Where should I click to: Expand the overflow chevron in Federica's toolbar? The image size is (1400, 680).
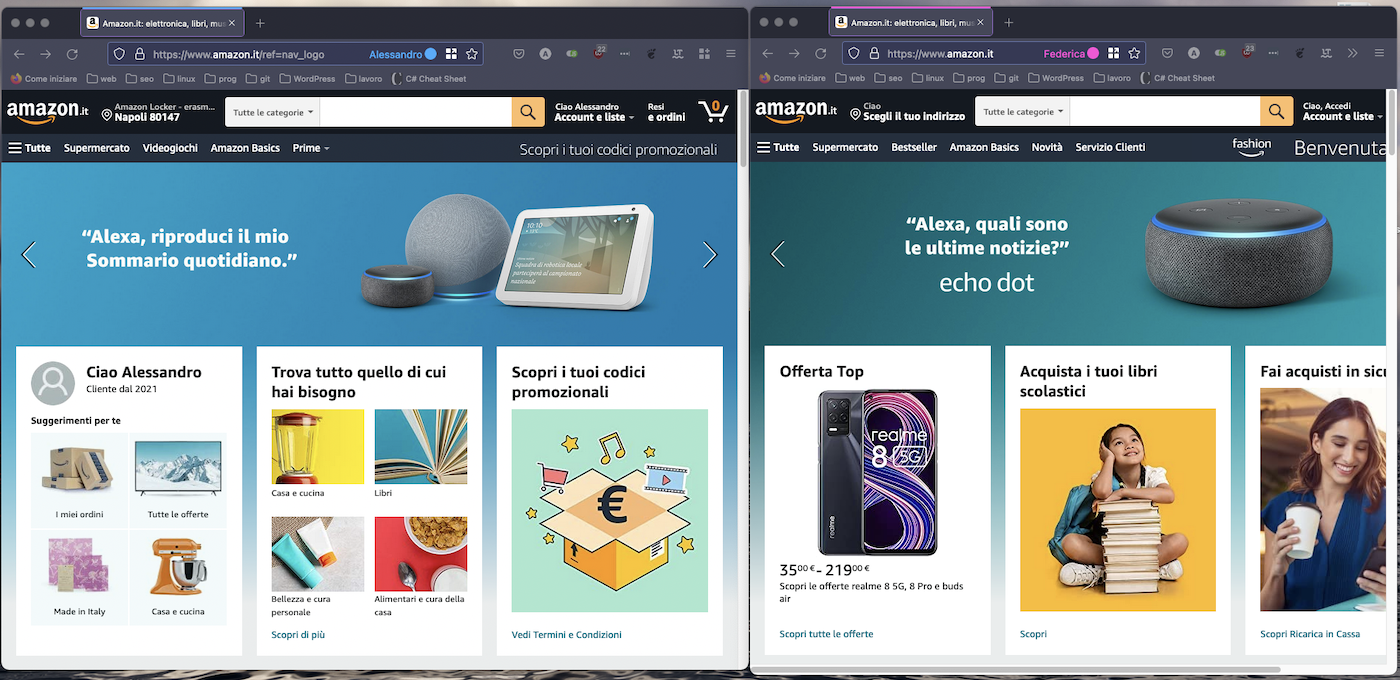tap(1353, 54)
